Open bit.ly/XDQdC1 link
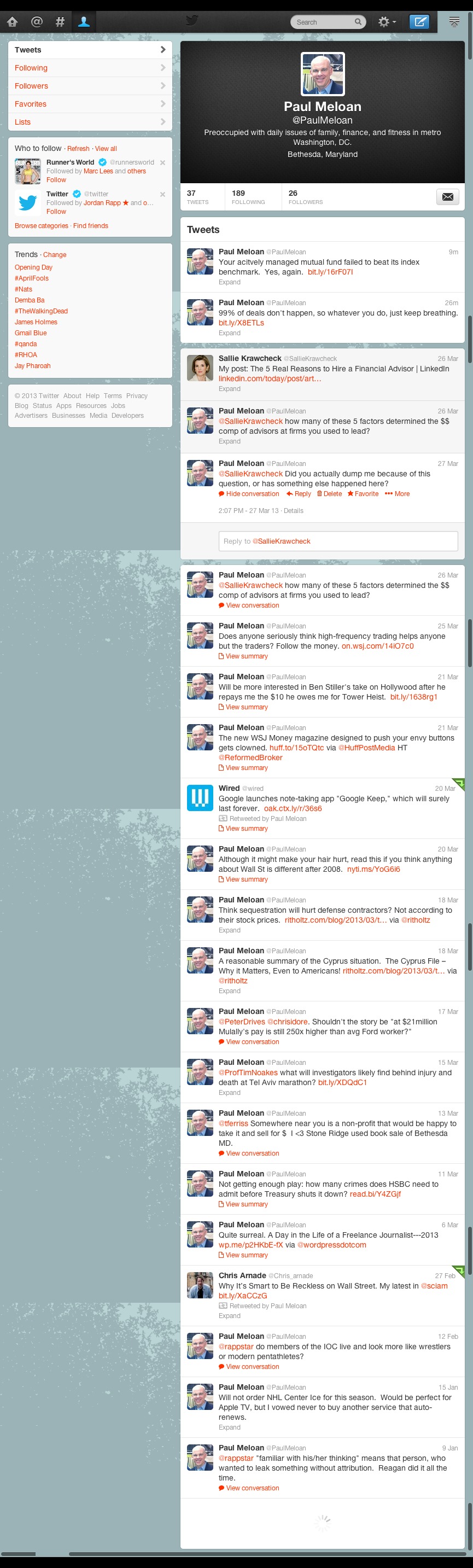The height and width of the screenshot is (1568, 473). [x=342, y=1083]
